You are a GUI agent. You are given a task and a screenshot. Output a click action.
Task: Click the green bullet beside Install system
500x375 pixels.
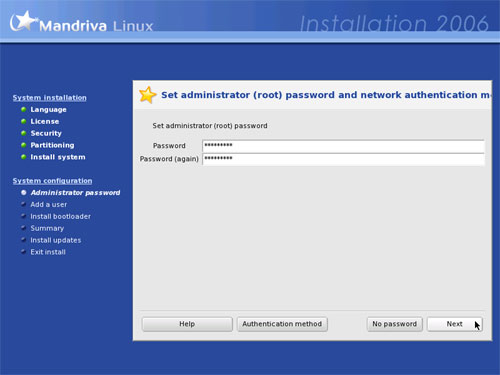pos(23,157)
